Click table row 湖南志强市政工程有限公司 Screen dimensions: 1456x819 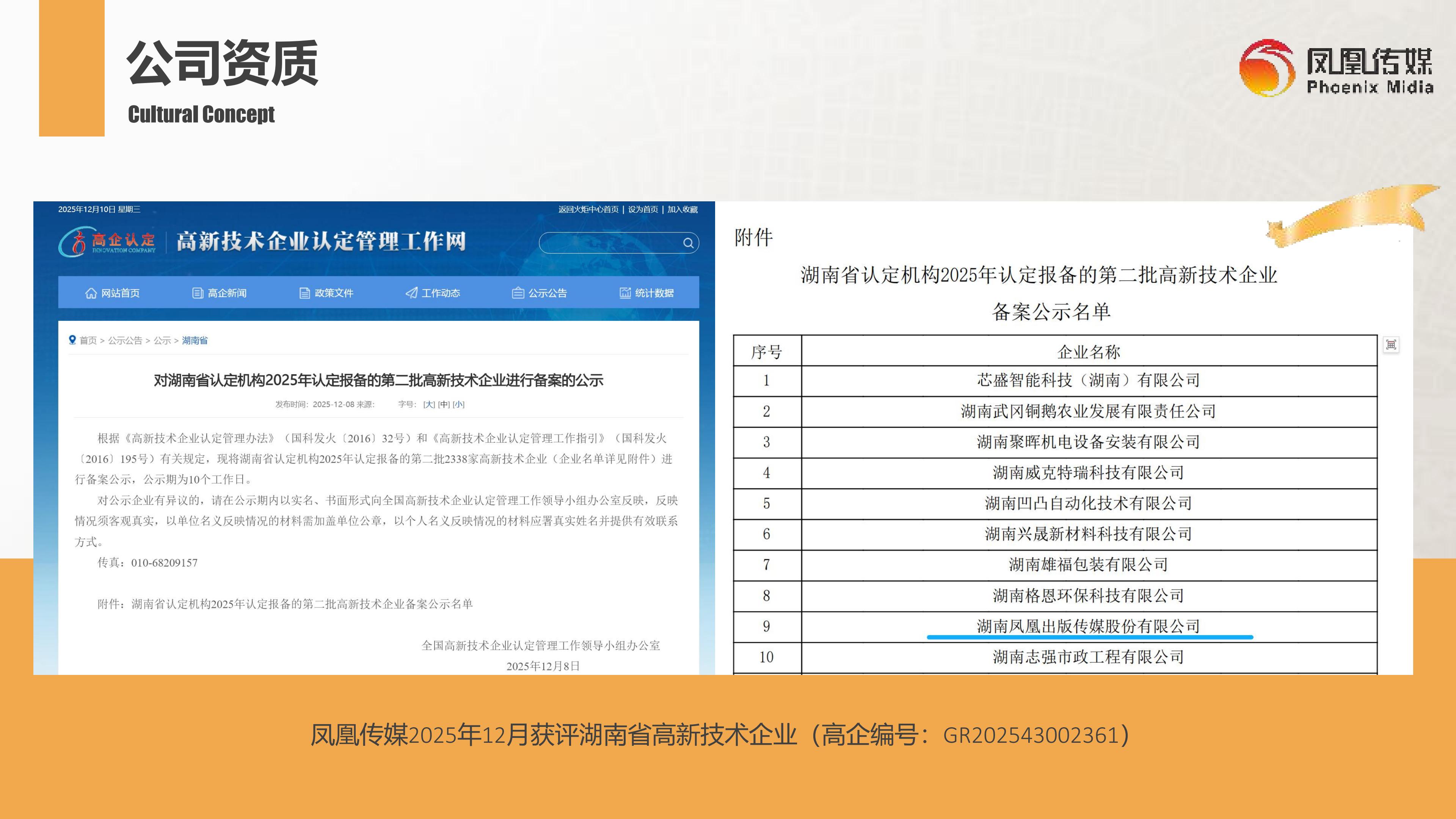coord(1055,657)
